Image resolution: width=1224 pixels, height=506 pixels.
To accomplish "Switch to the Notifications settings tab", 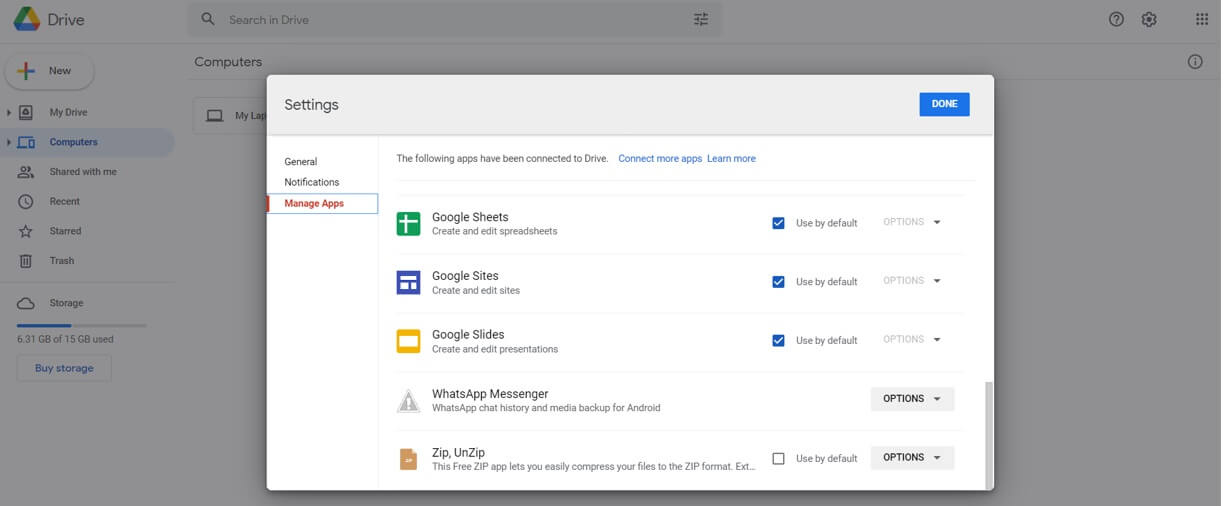I will 311,182.
